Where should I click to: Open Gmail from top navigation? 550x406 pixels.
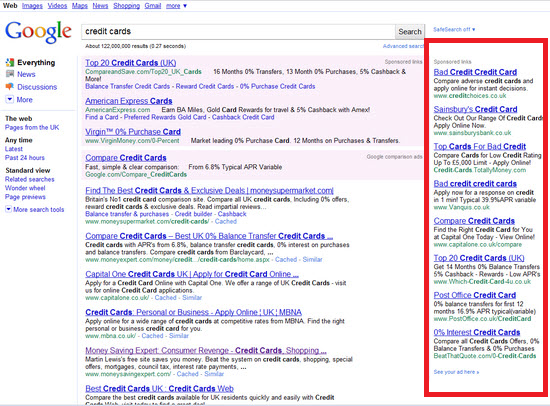(153, 6)
